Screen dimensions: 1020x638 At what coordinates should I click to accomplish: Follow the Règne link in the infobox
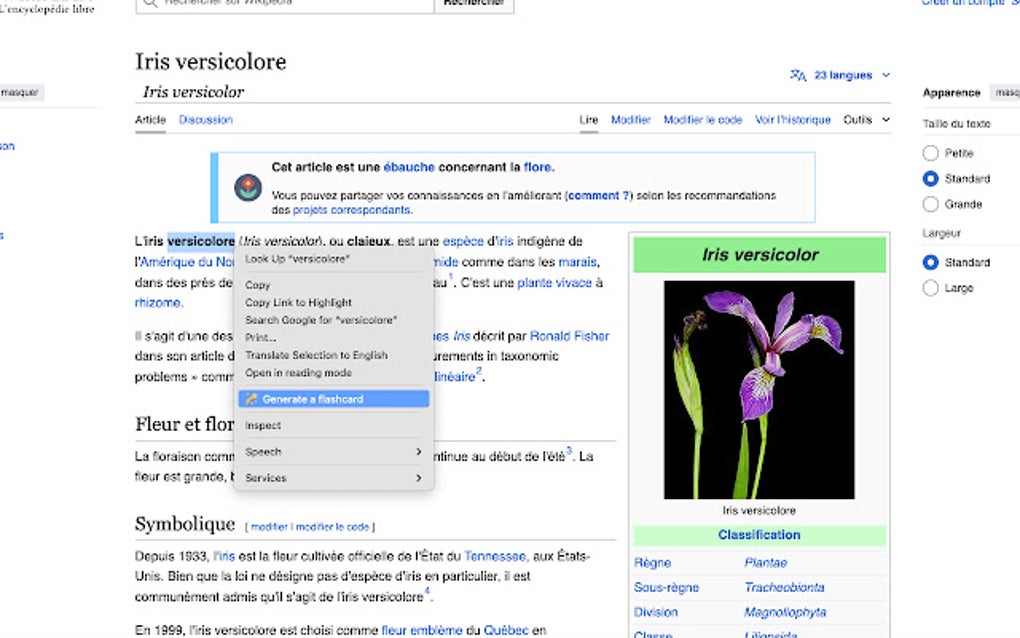pos(652,563)
